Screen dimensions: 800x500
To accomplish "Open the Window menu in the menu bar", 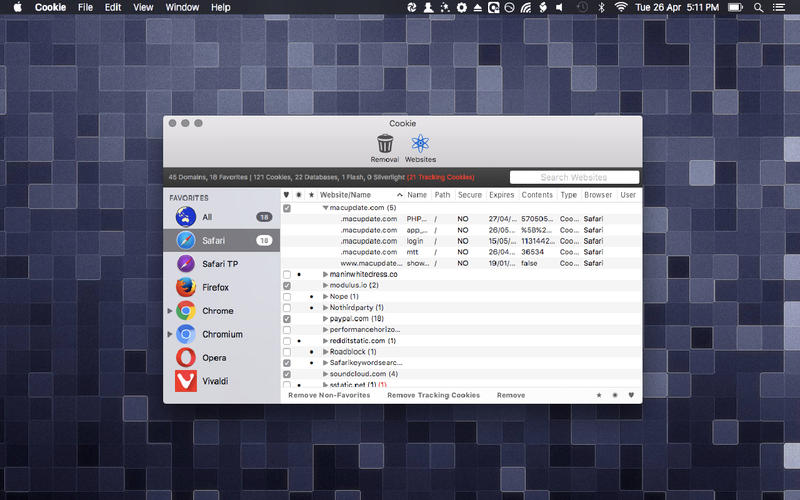I will click(x=182, y=7).
